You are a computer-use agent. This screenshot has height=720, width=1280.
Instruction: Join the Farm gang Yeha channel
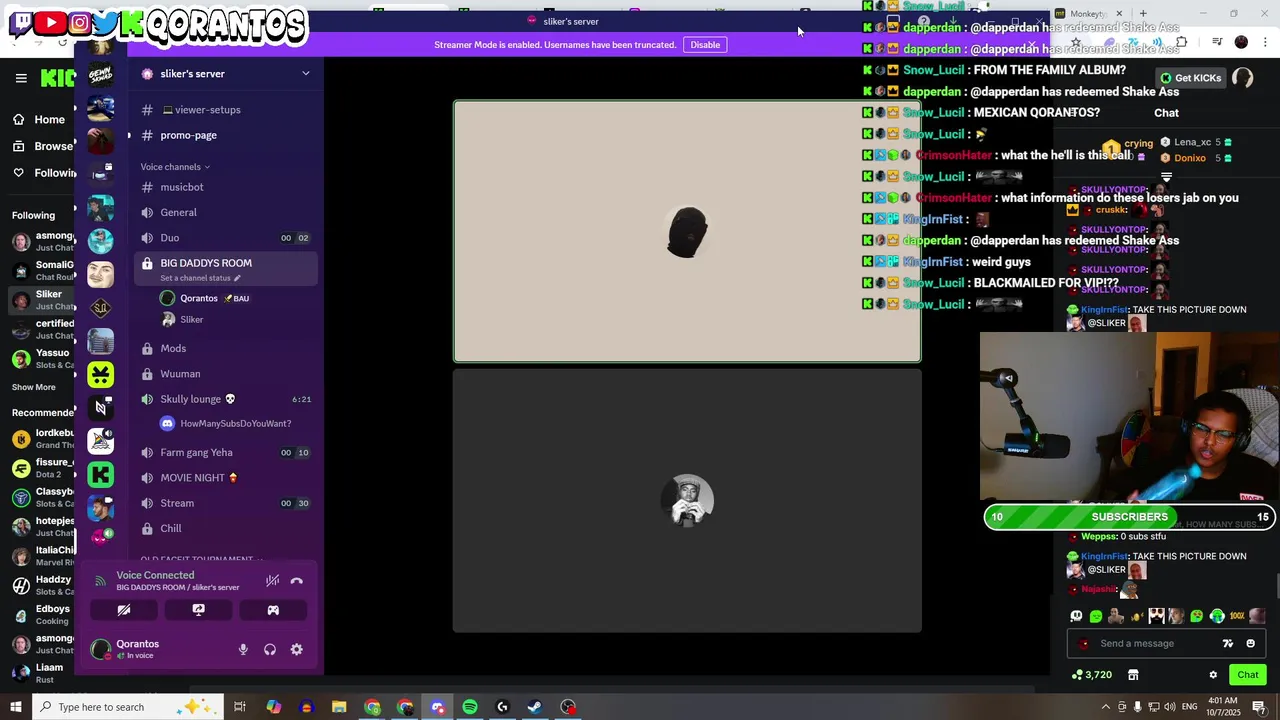(226, 452)
